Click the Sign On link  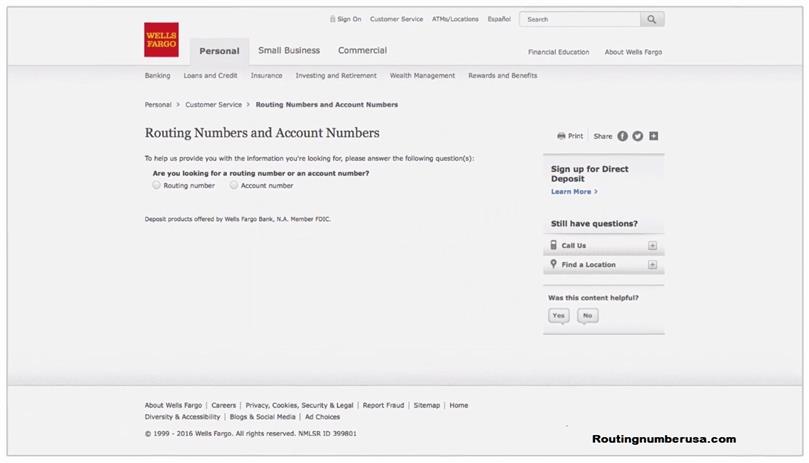coord(349,19)
